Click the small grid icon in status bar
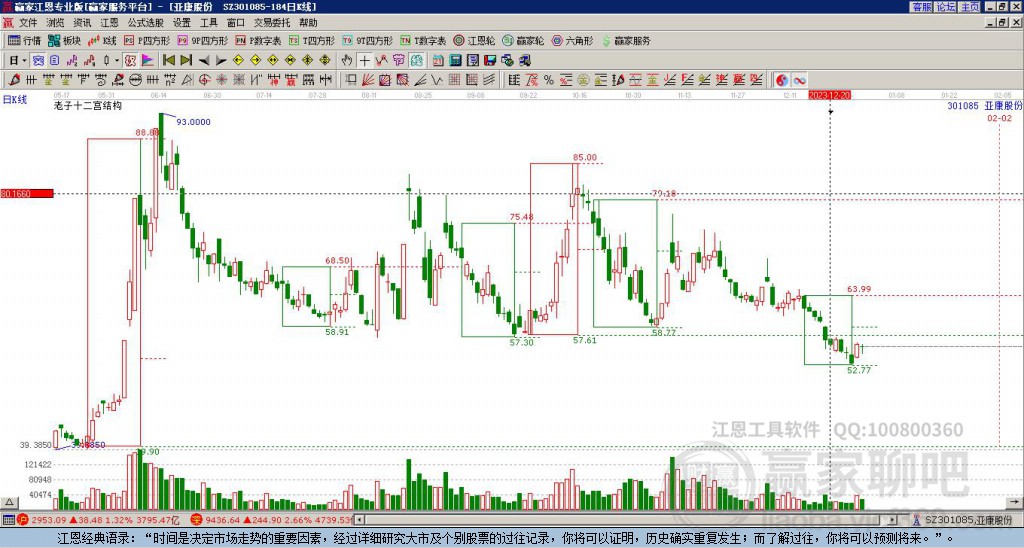Screen dimensions: 1024x548 click(8, 520)
